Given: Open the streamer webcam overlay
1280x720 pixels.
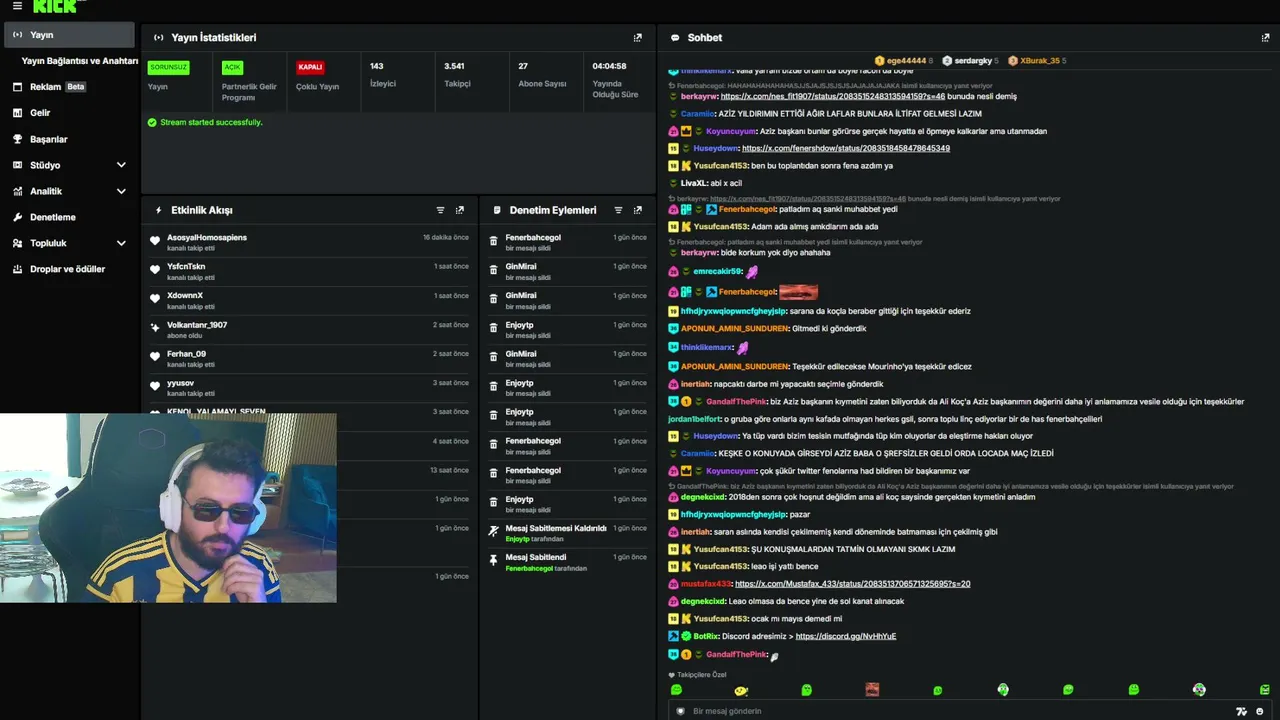Looking at the screenshot, I should point(168,509).
